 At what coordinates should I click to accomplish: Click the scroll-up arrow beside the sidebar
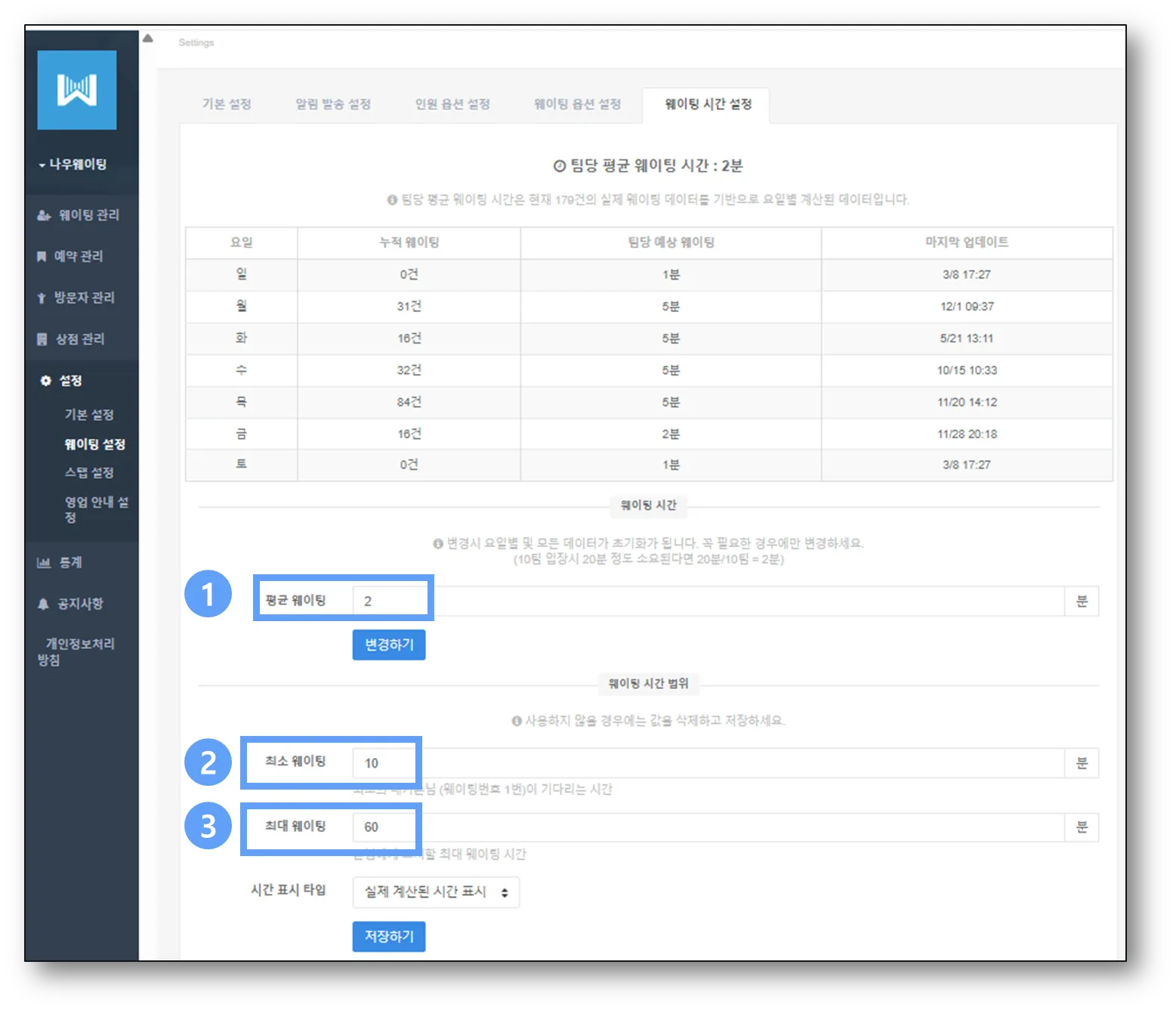pyautogui.click(x=148, y=39)
